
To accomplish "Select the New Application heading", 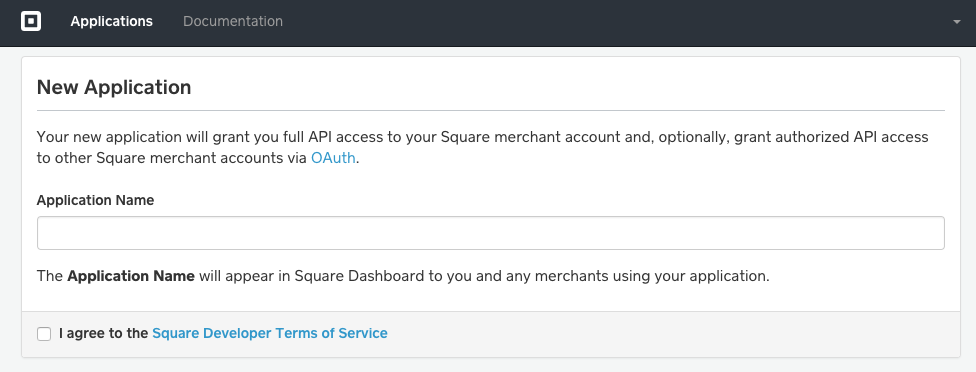I will click(114, 87).
